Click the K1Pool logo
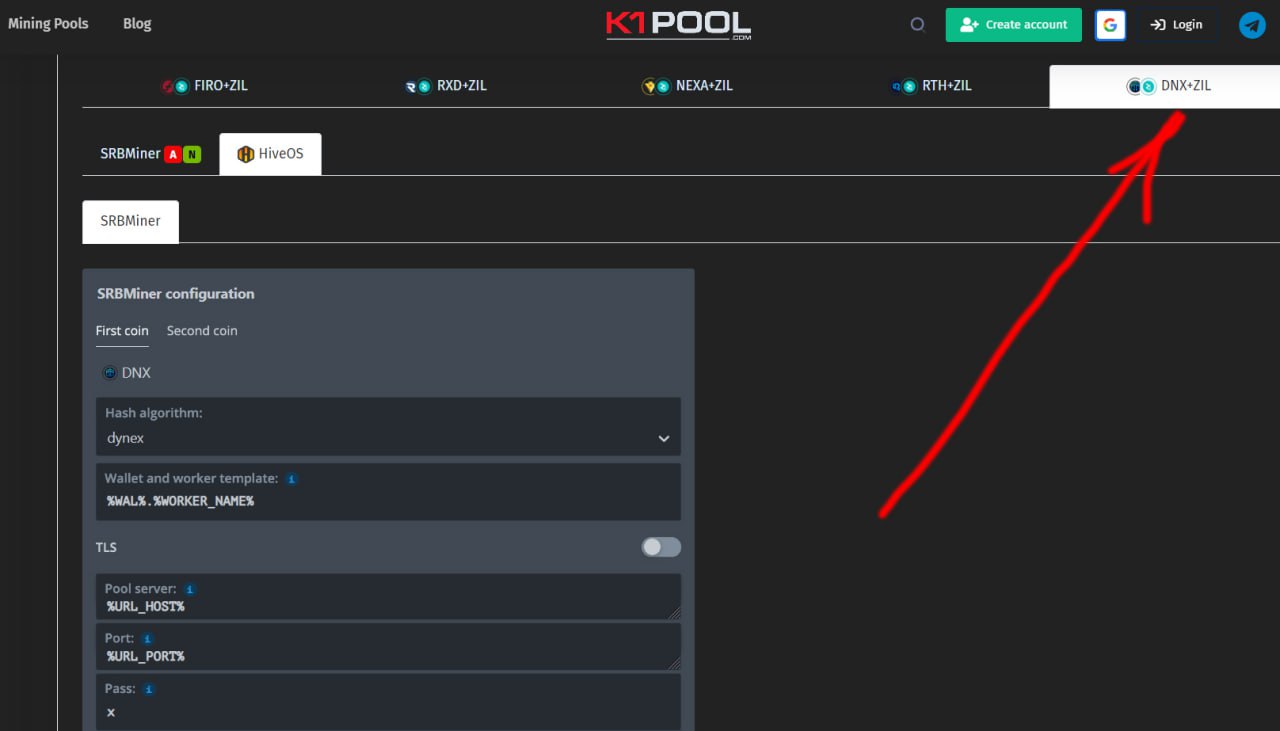 coord(678,25)
